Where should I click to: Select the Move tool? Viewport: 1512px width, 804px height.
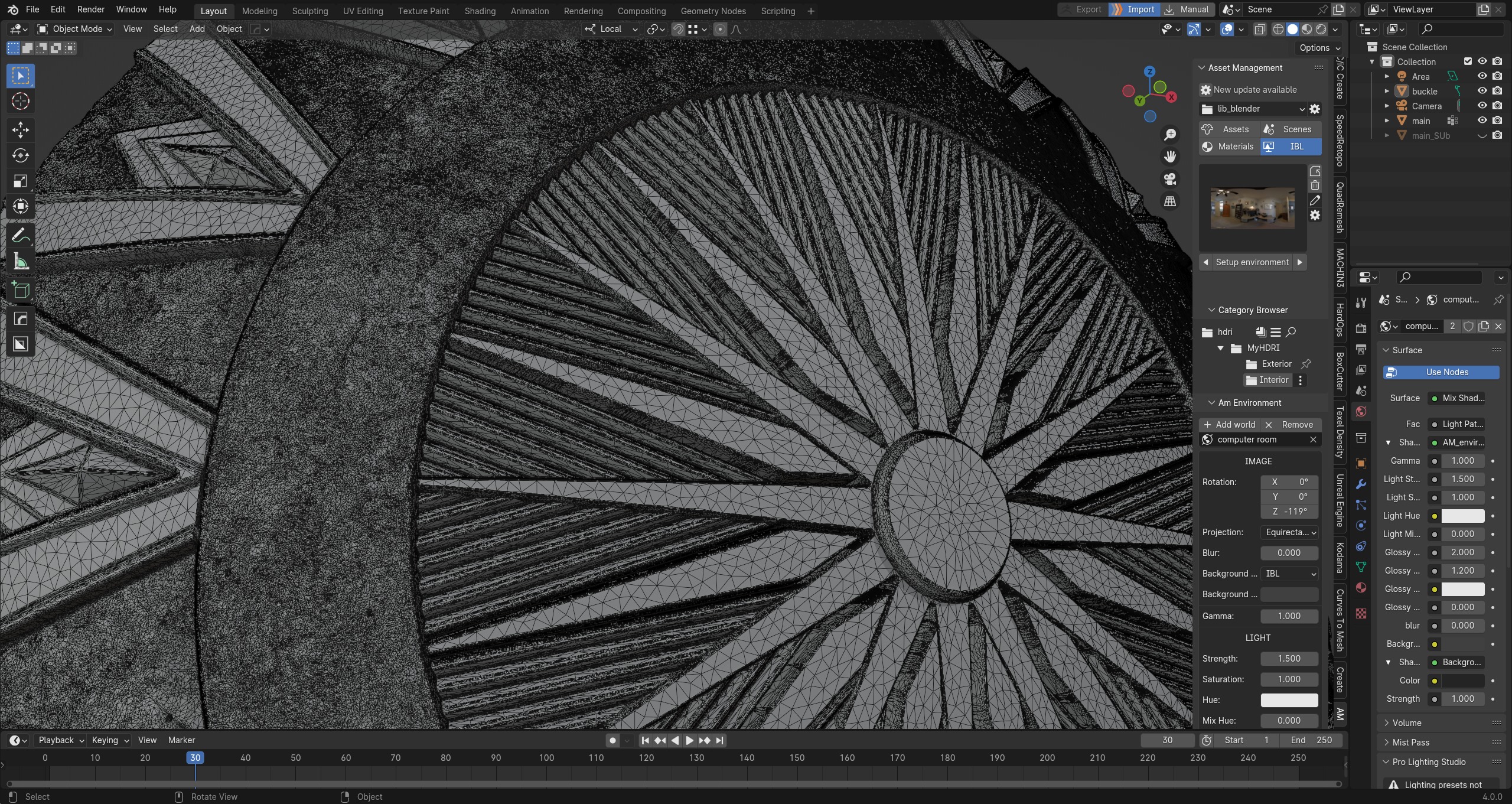tap(21, 130)
